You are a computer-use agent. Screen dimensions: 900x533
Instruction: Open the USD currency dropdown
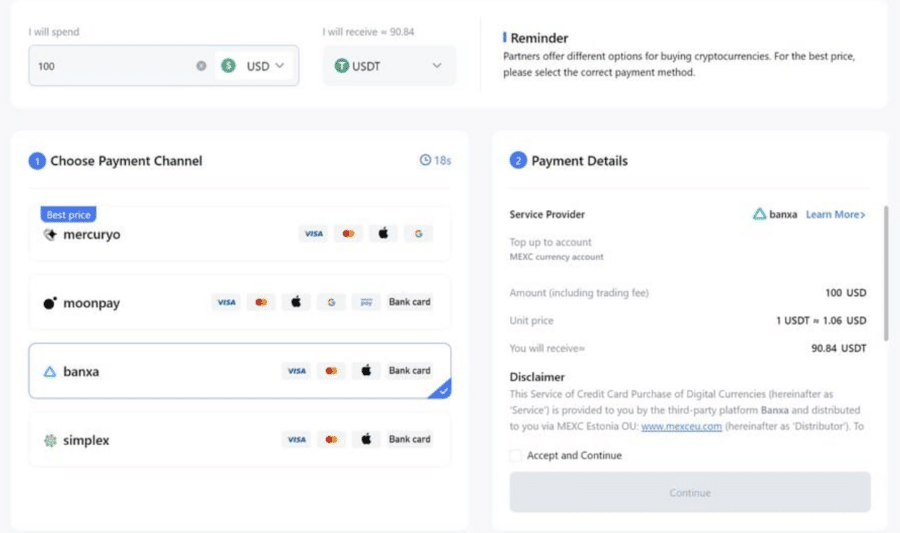(253, 66)
